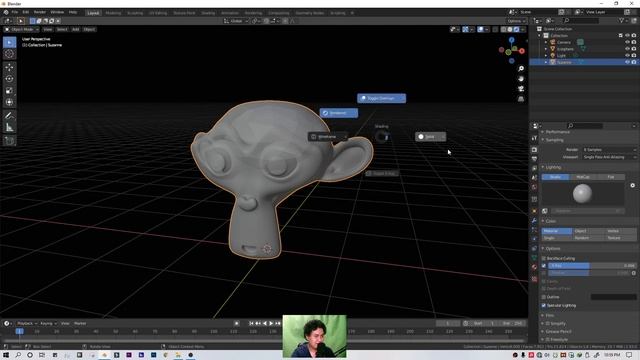Open the Scene properties tab icon
This screenshot has width=640, height=360.
tap(534, 178)
